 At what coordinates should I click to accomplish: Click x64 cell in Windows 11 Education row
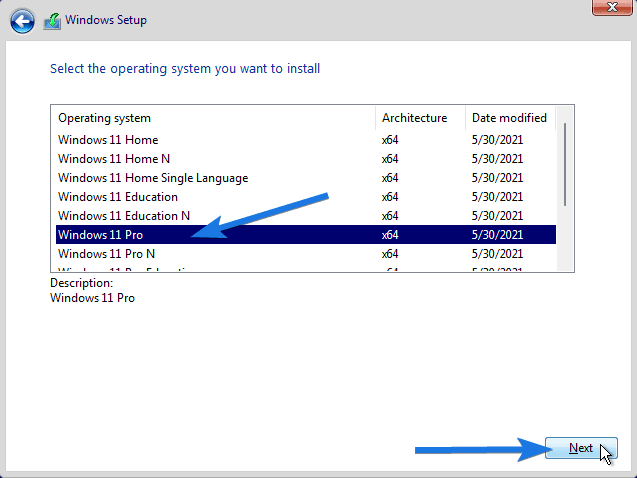tap(390, 197)
